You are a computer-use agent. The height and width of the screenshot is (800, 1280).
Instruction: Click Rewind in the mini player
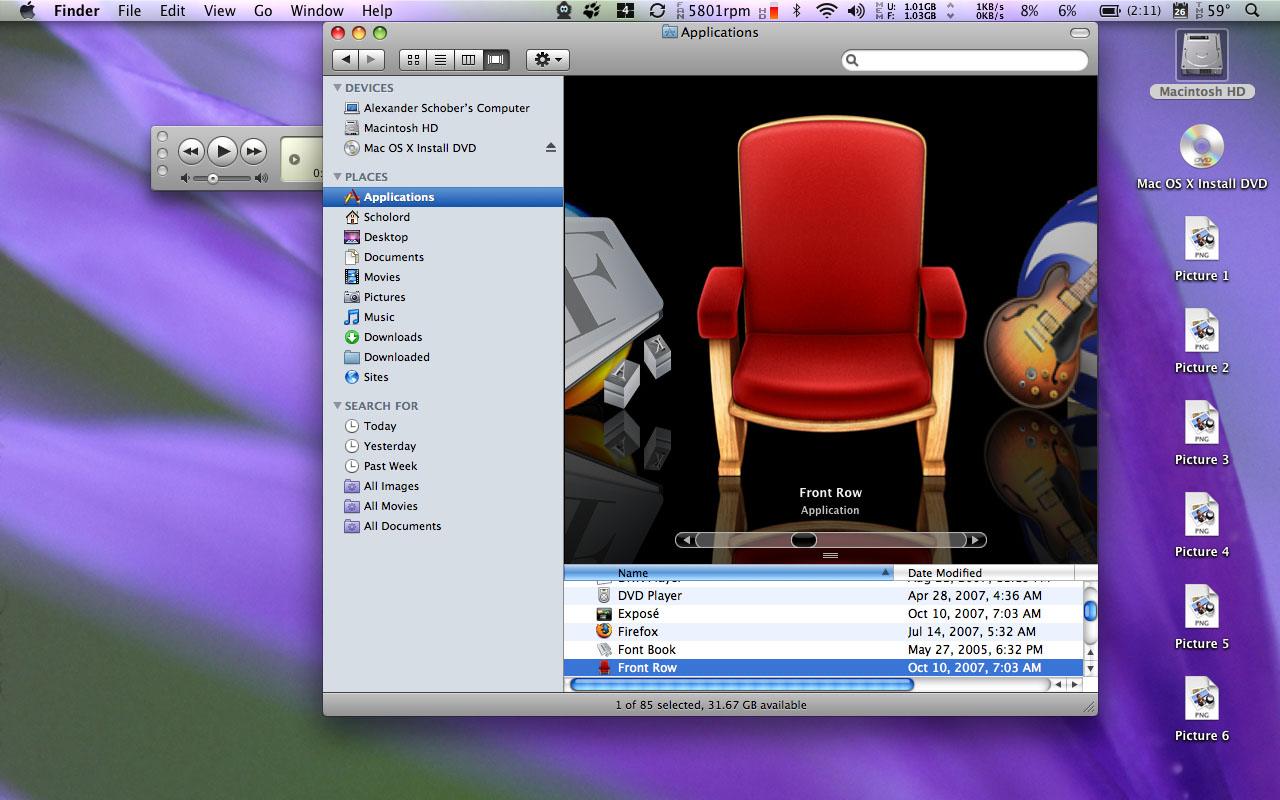click(x=191, y=152)
